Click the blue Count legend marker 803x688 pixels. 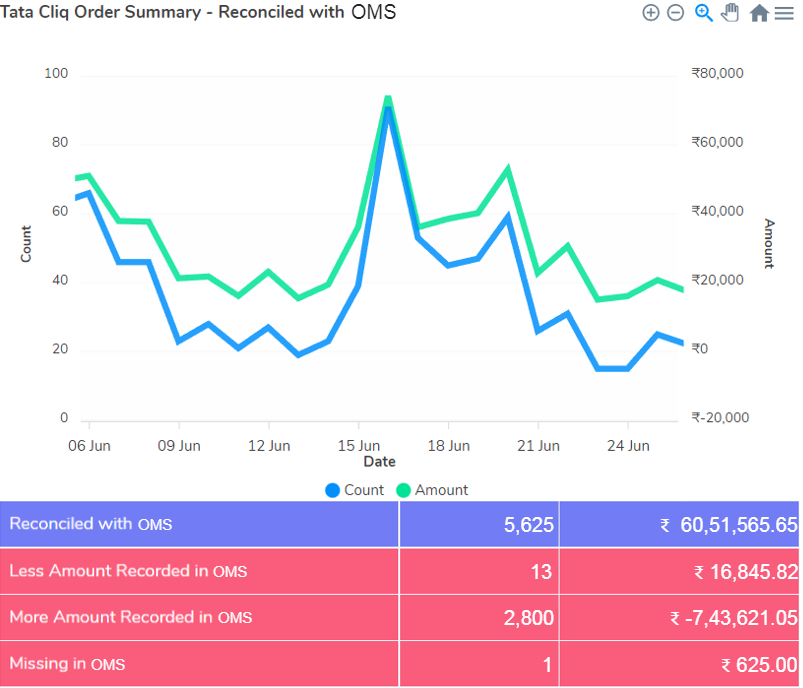(332, 490)
